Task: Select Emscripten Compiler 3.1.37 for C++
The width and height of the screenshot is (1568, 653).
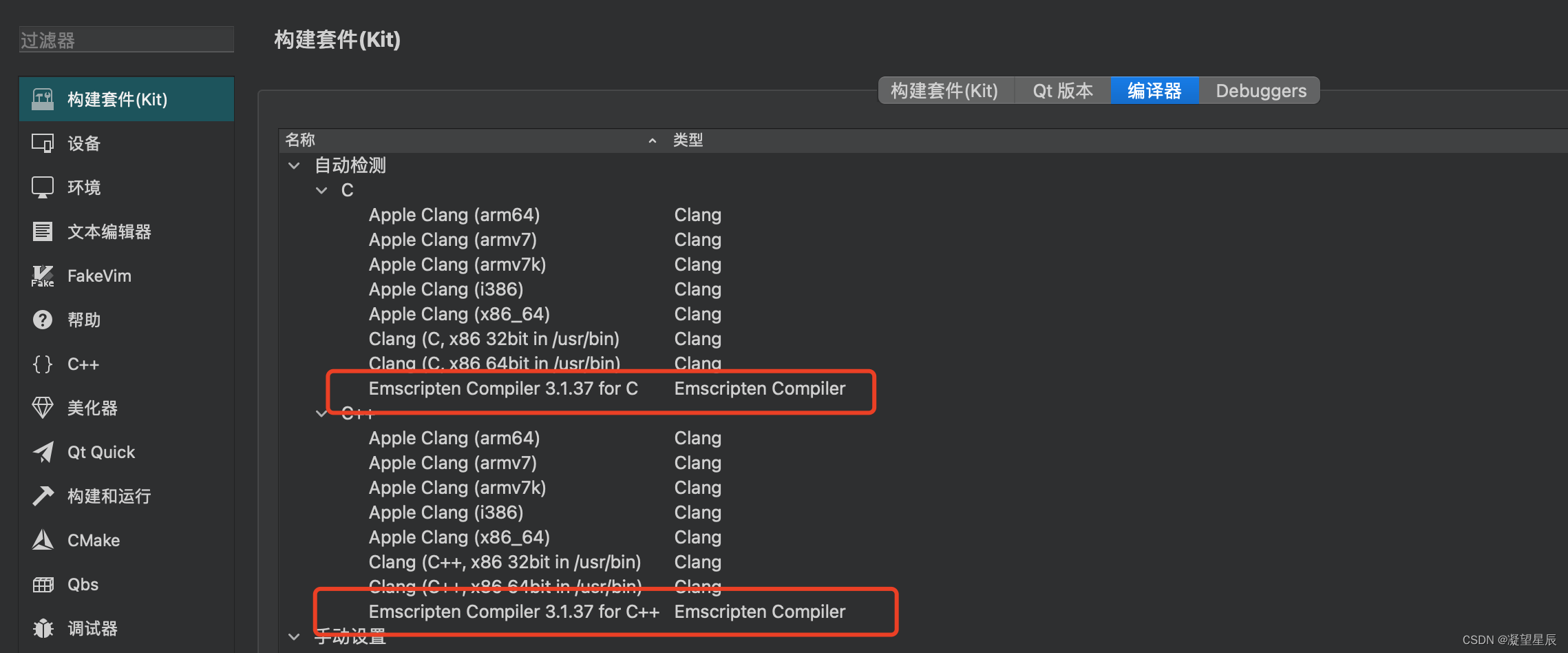Action: tap(513, 612)
